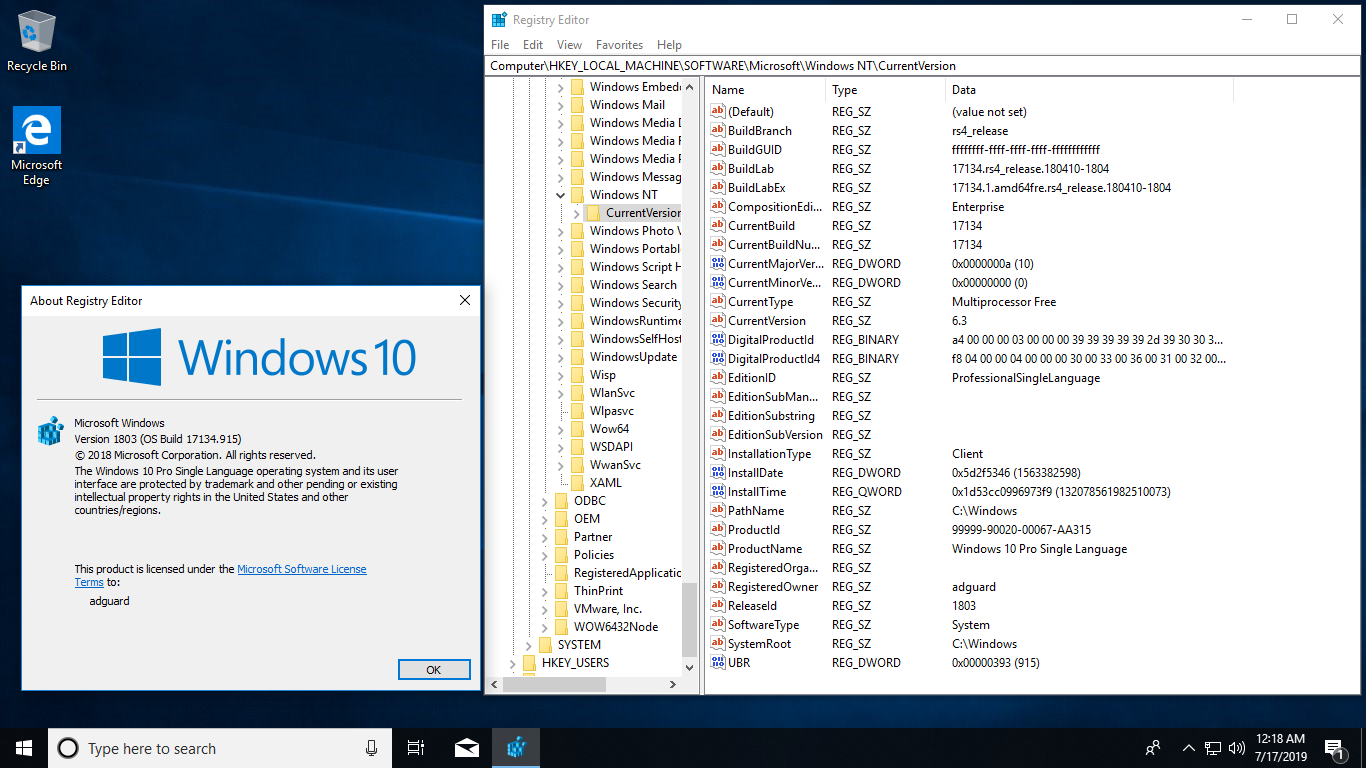Show hidden system tray icons chevron
Viewport: 1366px width, 768px height.
(1188, 748)
